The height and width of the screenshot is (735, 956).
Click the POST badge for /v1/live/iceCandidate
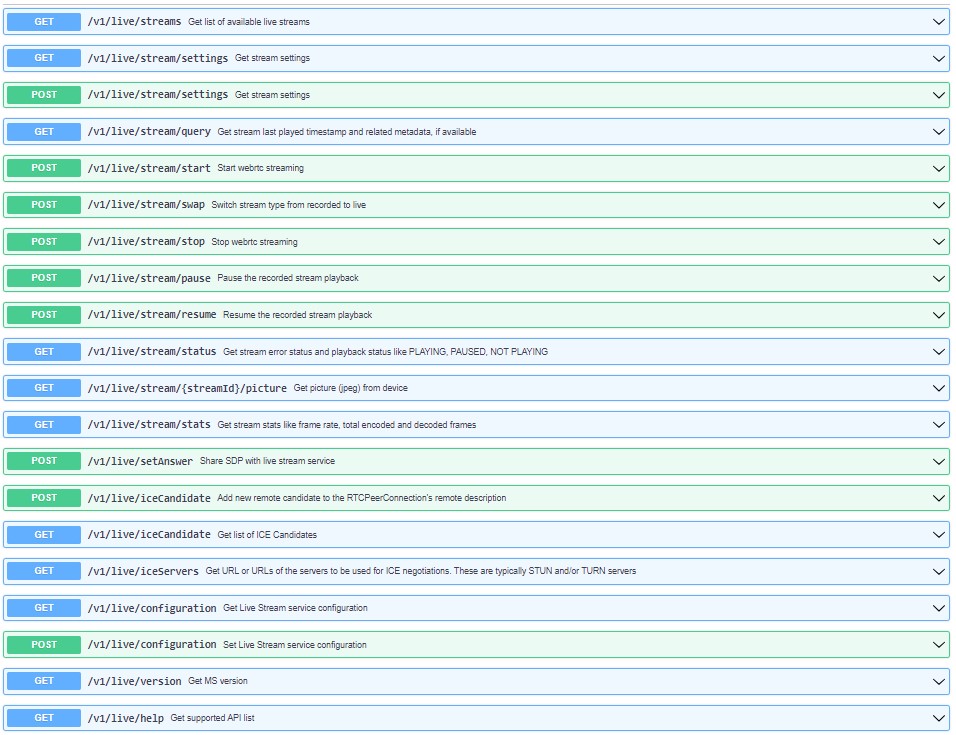44,498
